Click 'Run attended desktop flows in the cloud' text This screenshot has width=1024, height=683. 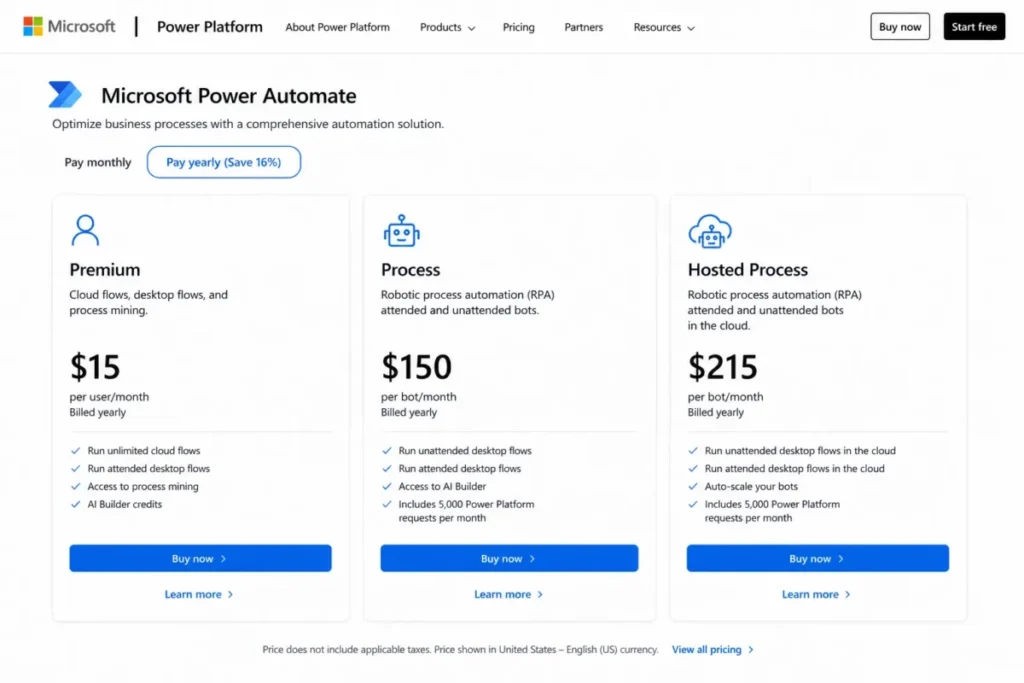tap(795, 469)
